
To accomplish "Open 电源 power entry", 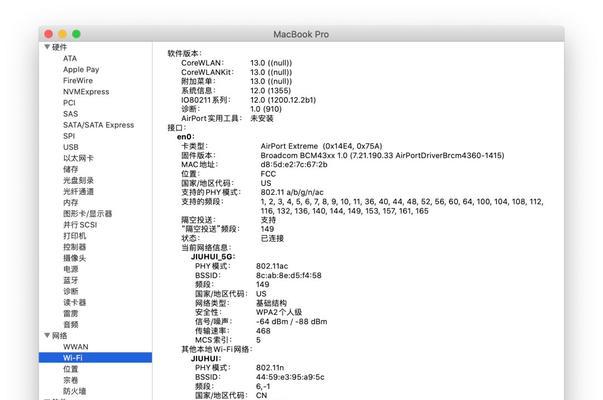I will (71, 269).
